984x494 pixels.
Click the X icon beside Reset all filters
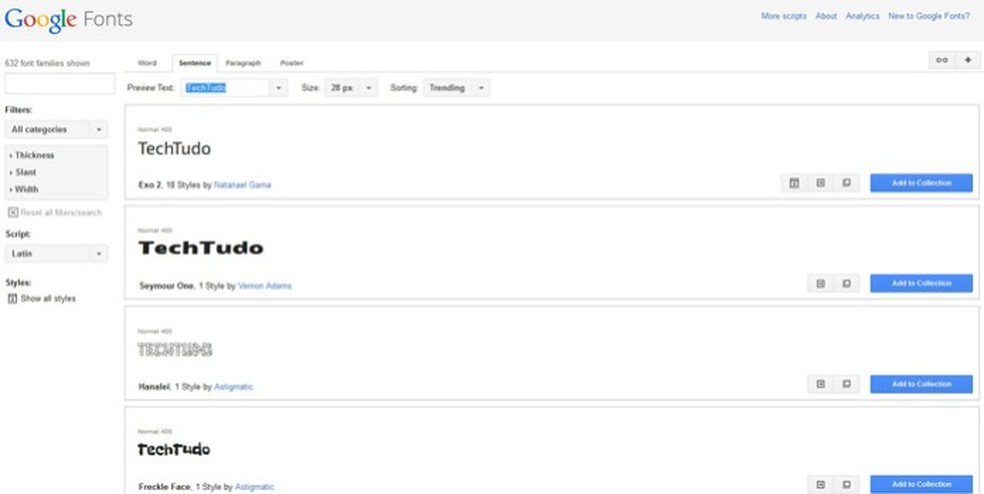pos(13,213)
